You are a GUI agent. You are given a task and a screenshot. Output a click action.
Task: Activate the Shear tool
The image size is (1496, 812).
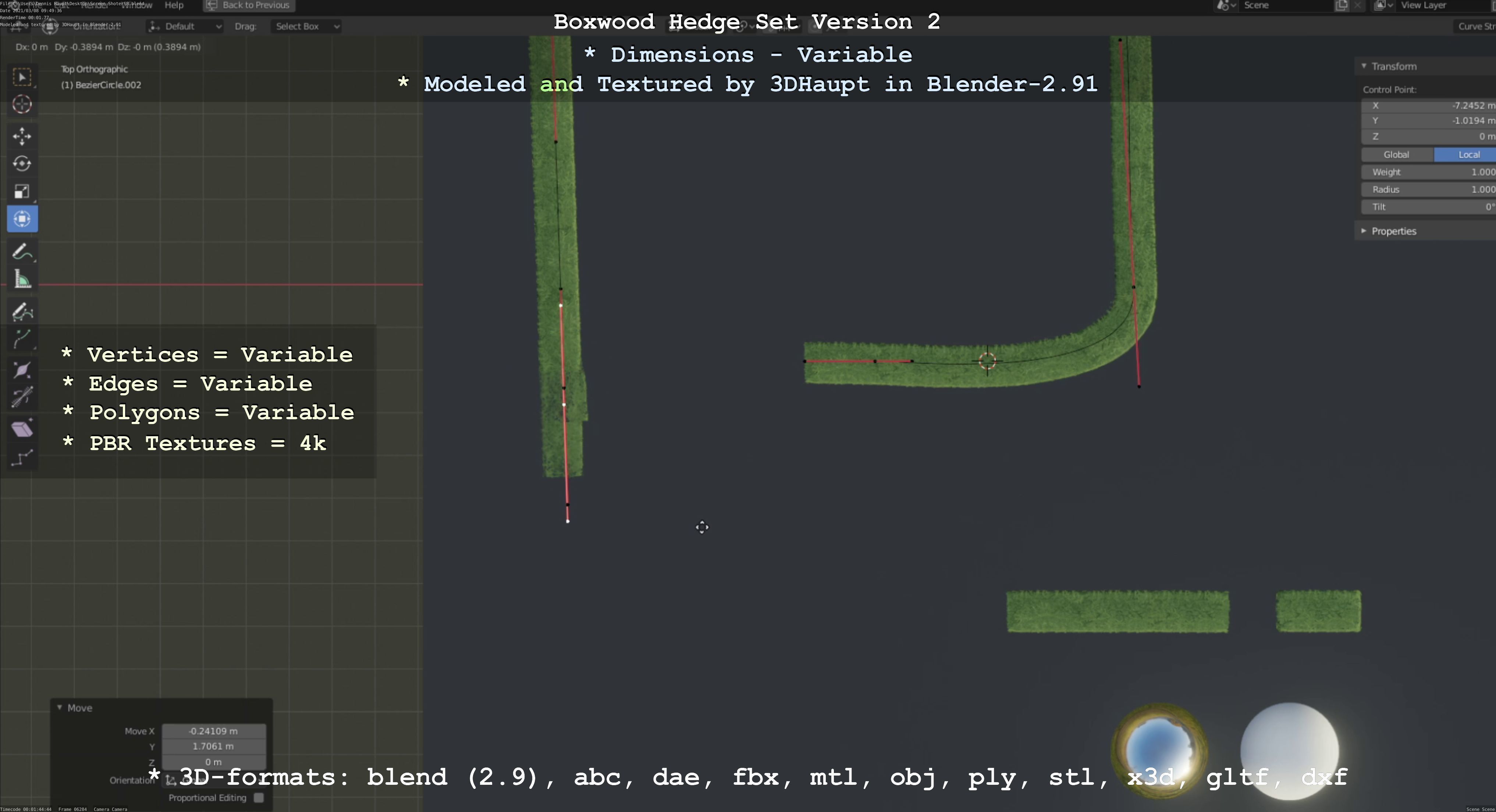(x=22, y=429)
